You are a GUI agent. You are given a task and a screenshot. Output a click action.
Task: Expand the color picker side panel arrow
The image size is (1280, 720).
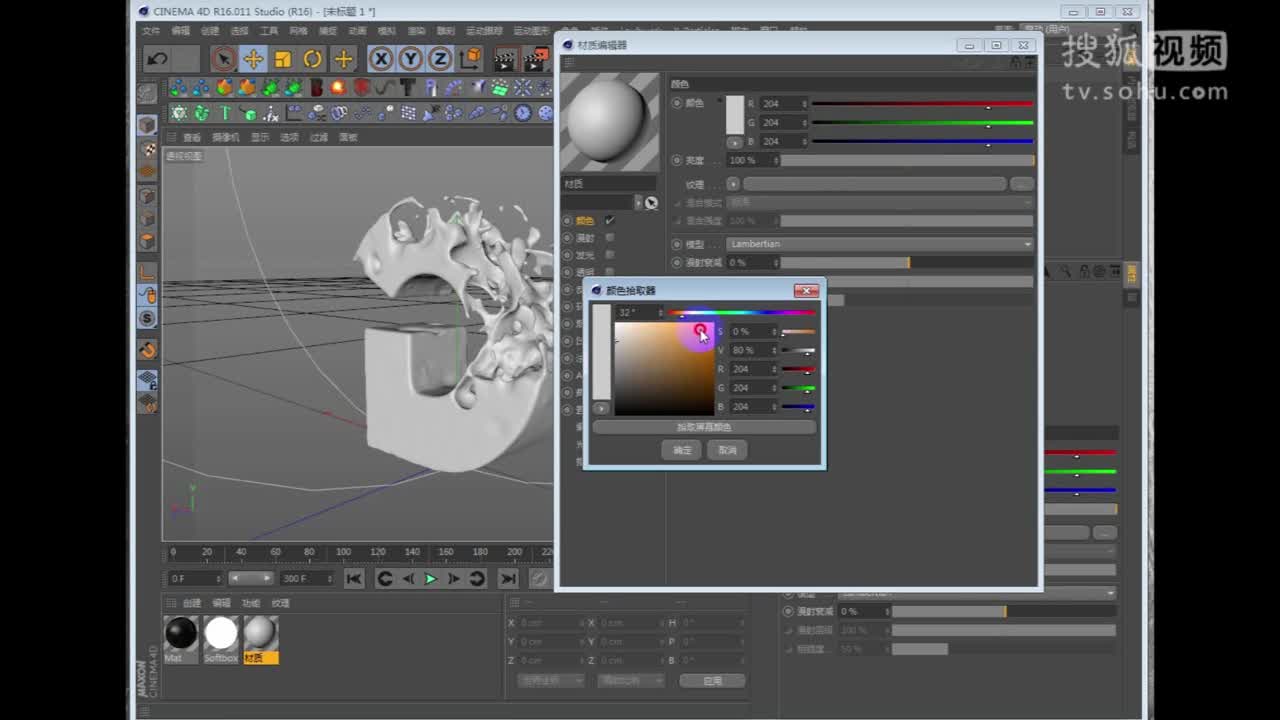[599, 409]
